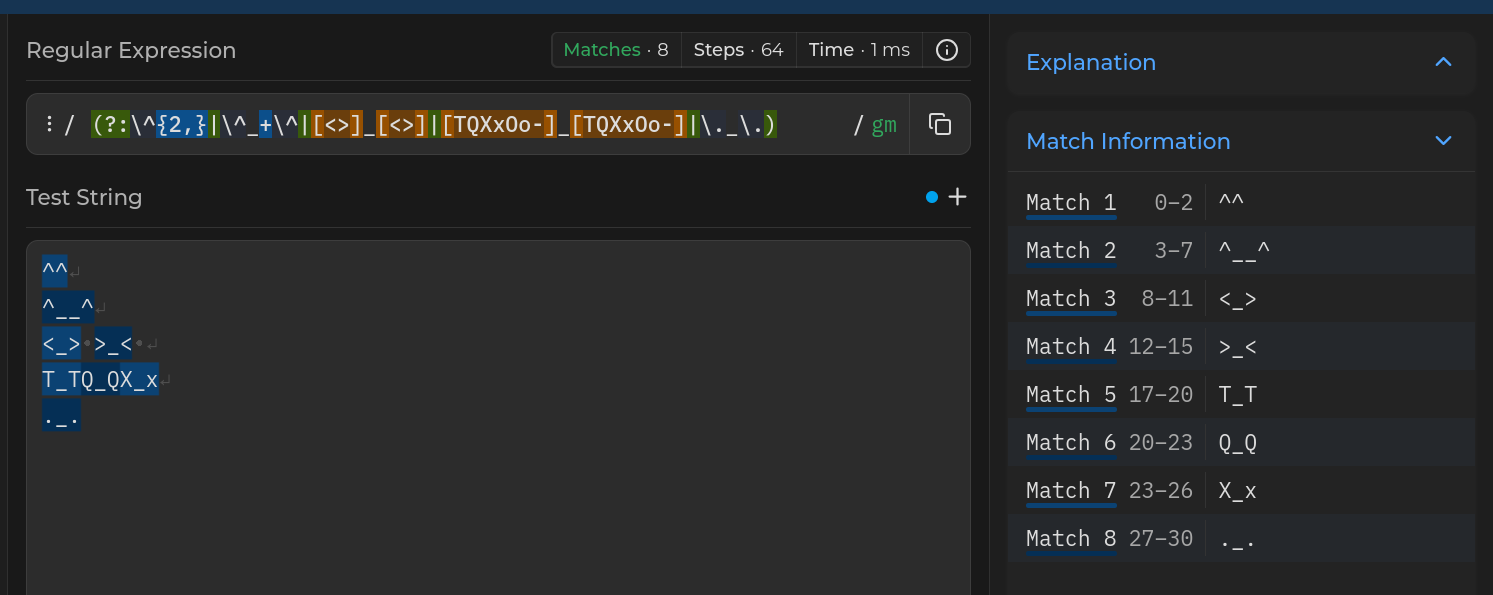The height and width of the screenshot is (595, 1493).
Task: Expand the Match Information chevron
Action: [x=1443, y=141]
